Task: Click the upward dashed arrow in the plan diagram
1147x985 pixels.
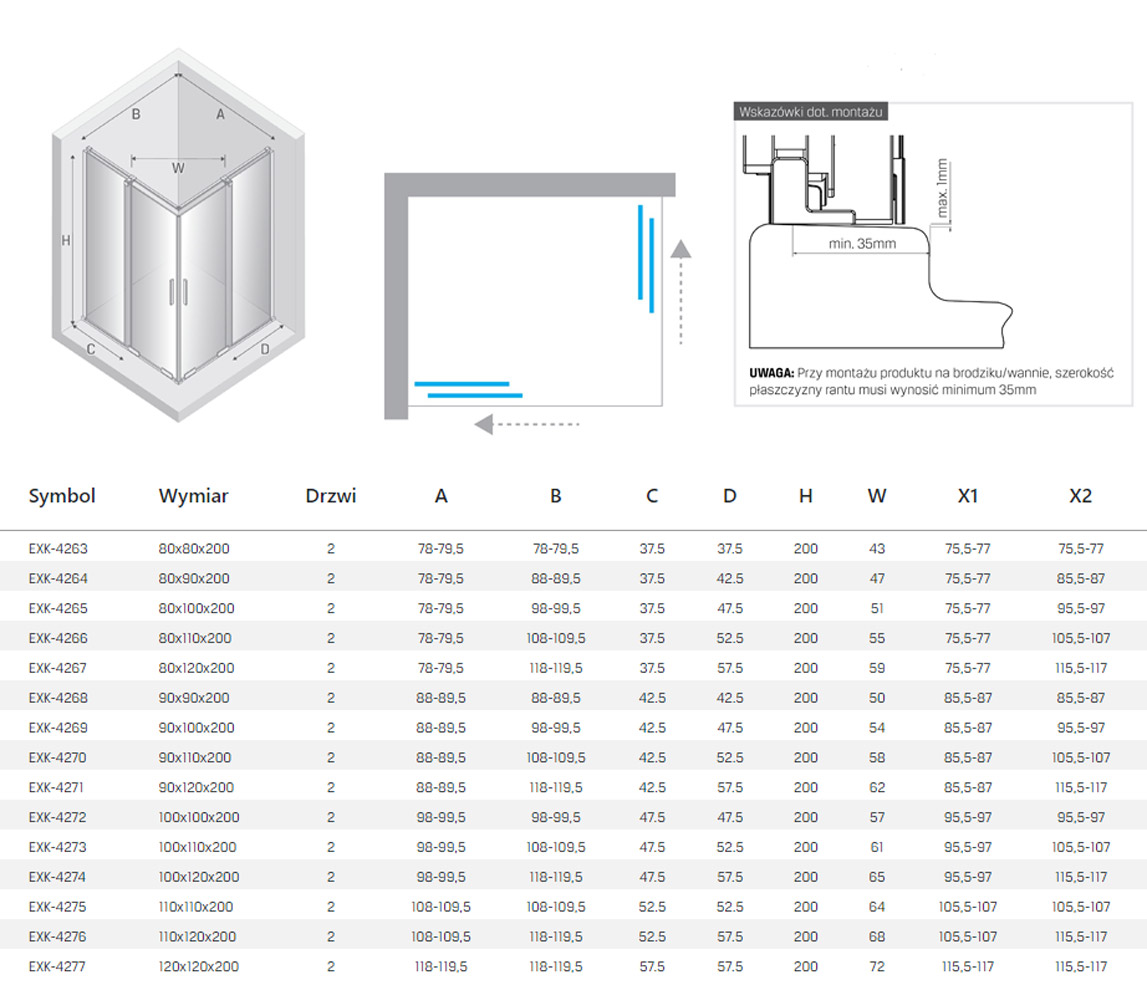Action: tap(680, 292)
